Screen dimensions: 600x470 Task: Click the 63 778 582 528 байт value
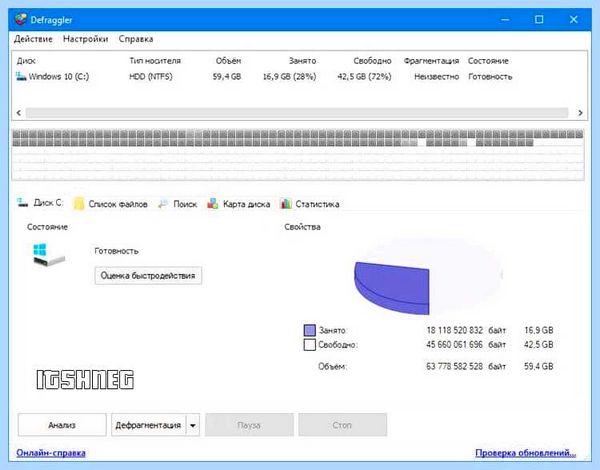tap(466, 366)
